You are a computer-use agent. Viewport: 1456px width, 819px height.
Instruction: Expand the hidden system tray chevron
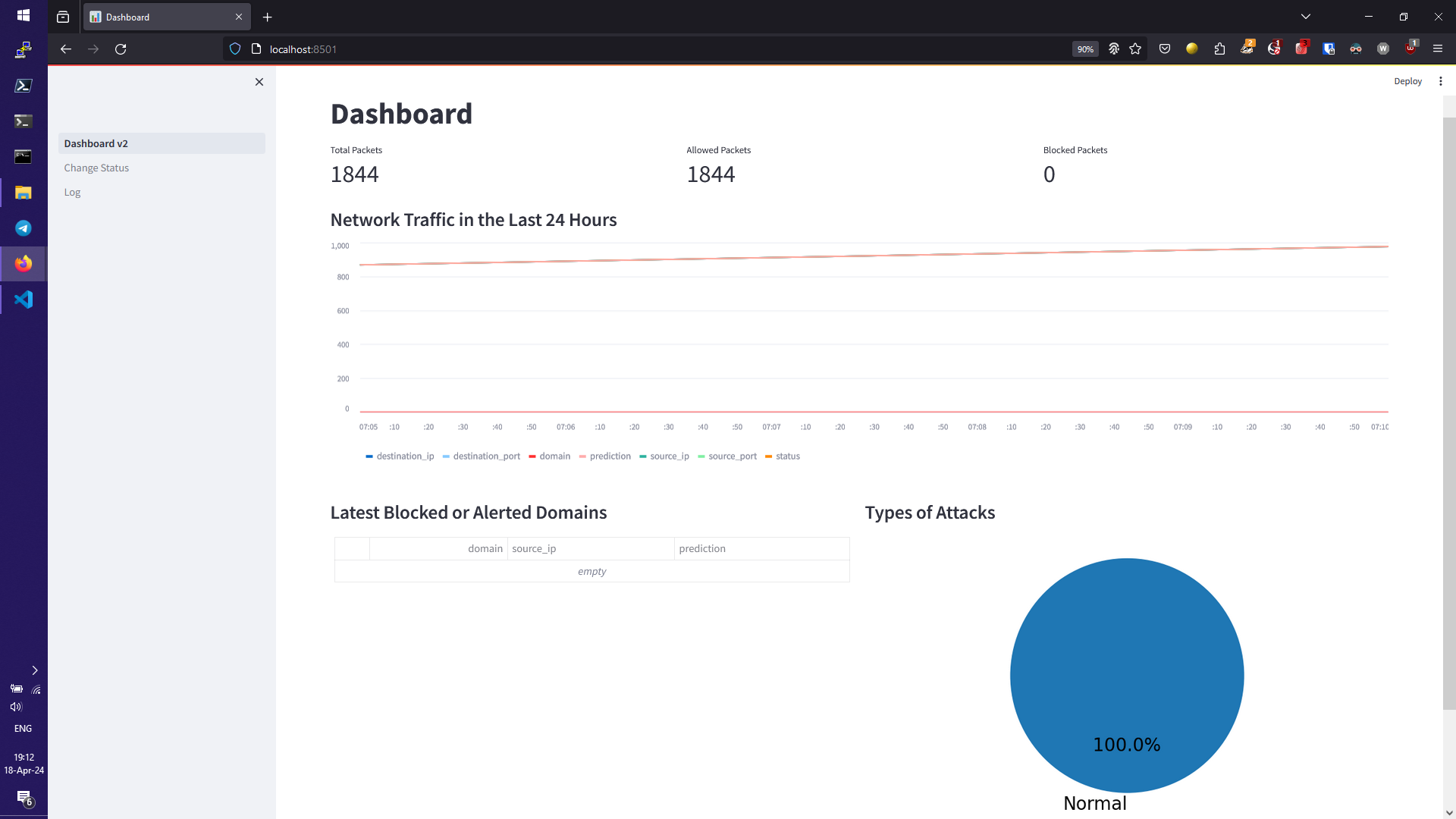[x=34, y=670]
